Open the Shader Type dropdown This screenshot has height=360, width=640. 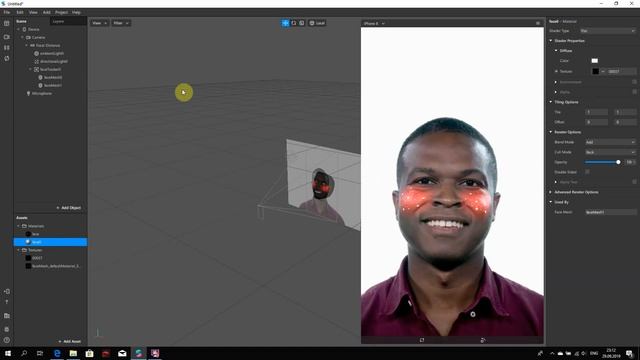[608, 31]
